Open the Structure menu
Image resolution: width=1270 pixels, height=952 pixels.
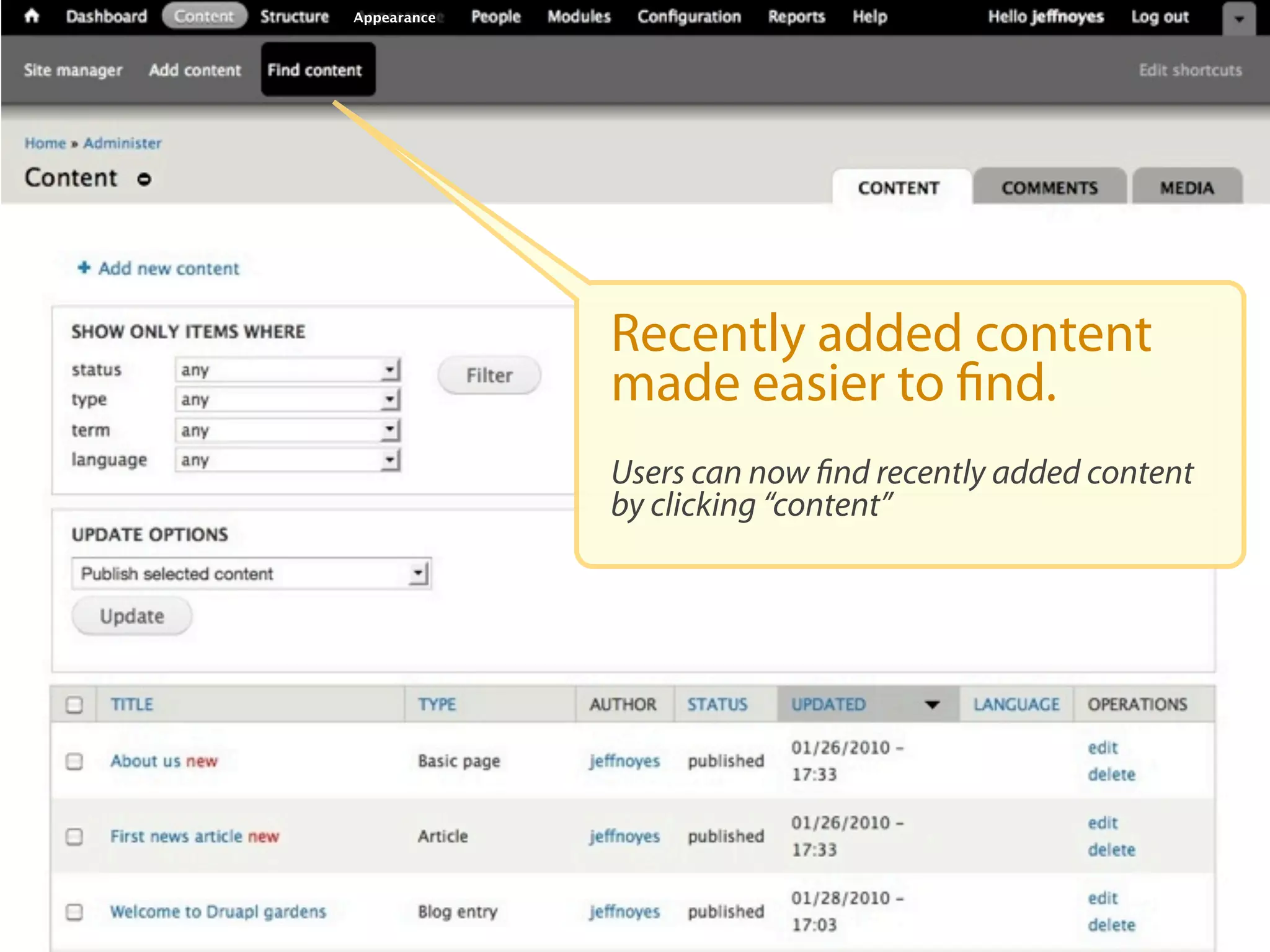(295, 17)
